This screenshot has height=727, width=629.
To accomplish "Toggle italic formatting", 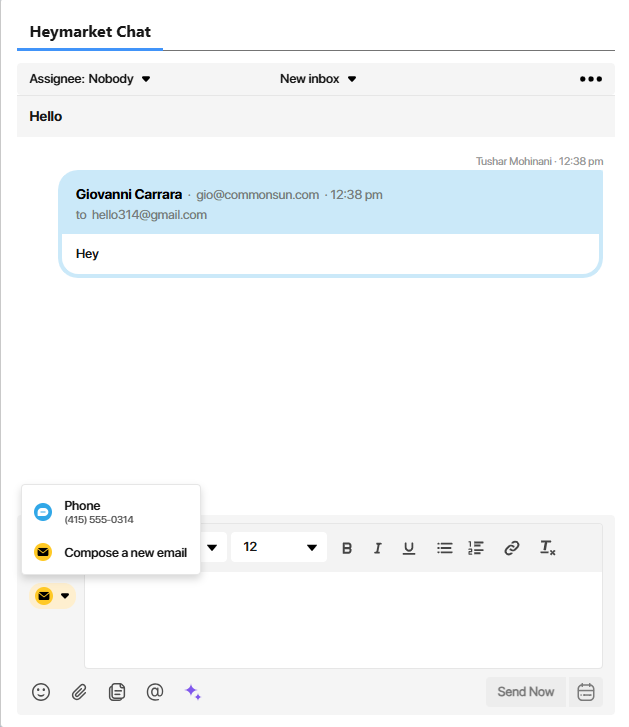I will (378, 548).
